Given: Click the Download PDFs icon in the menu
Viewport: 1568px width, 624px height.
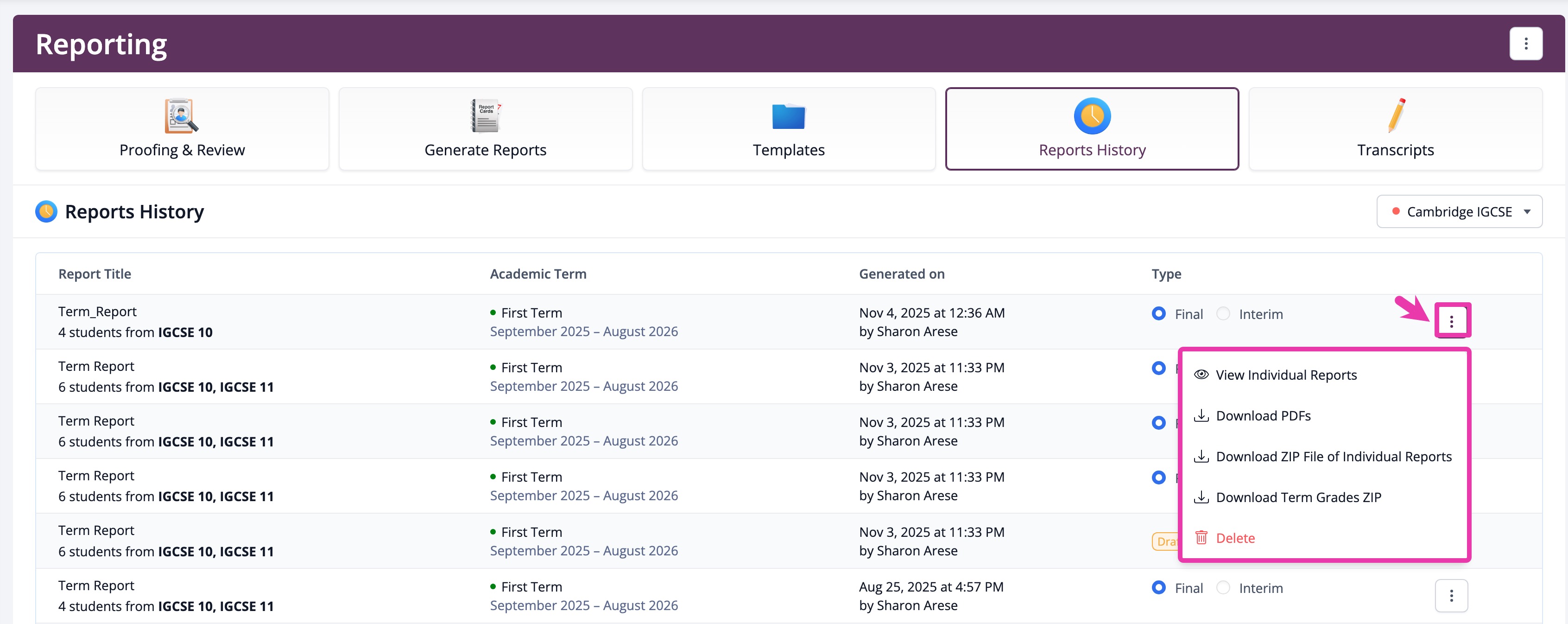Looking at the screenshot, I should coord(1201,416).
